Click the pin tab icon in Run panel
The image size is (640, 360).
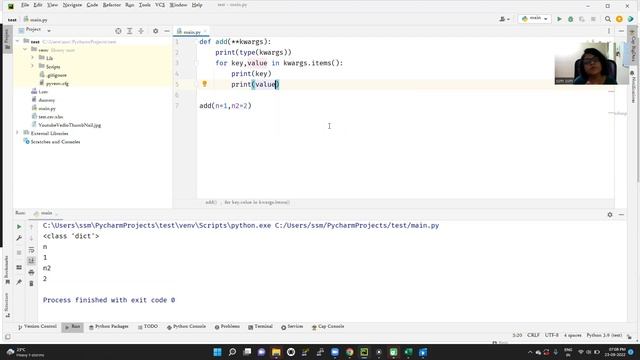(x=19, y=282)
